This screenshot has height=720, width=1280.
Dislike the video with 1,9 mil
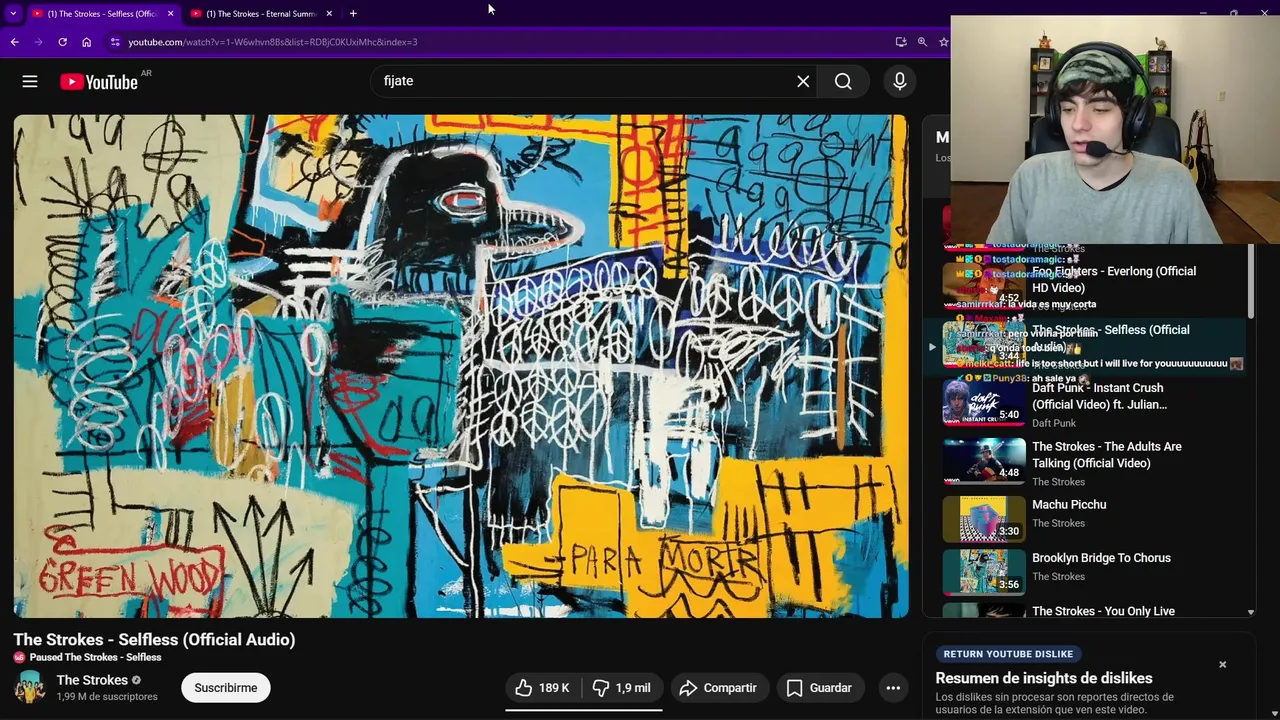click(x=621, y=688)
